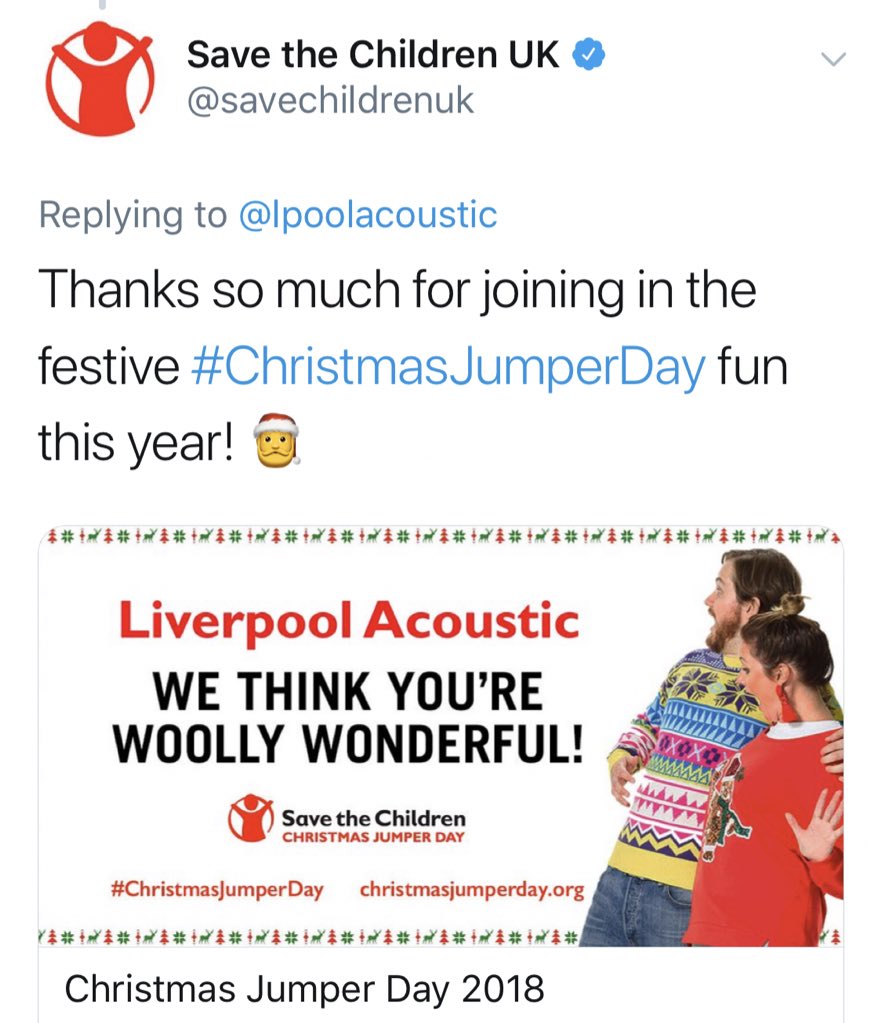Click the #ChristmasJumperDay text inside card
This screenshot has width=870, height=1023.
[217, 890]
